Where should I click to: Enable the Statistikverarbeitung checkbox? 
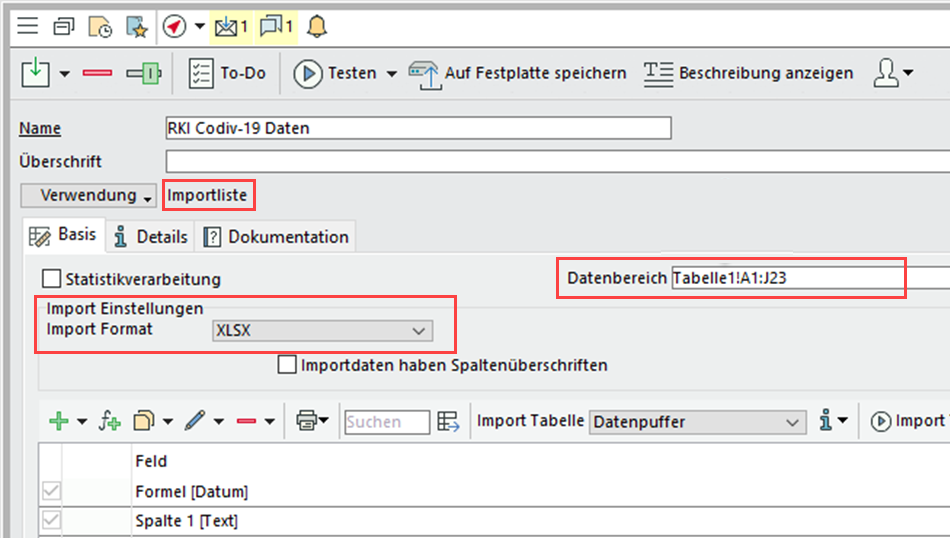52,279
